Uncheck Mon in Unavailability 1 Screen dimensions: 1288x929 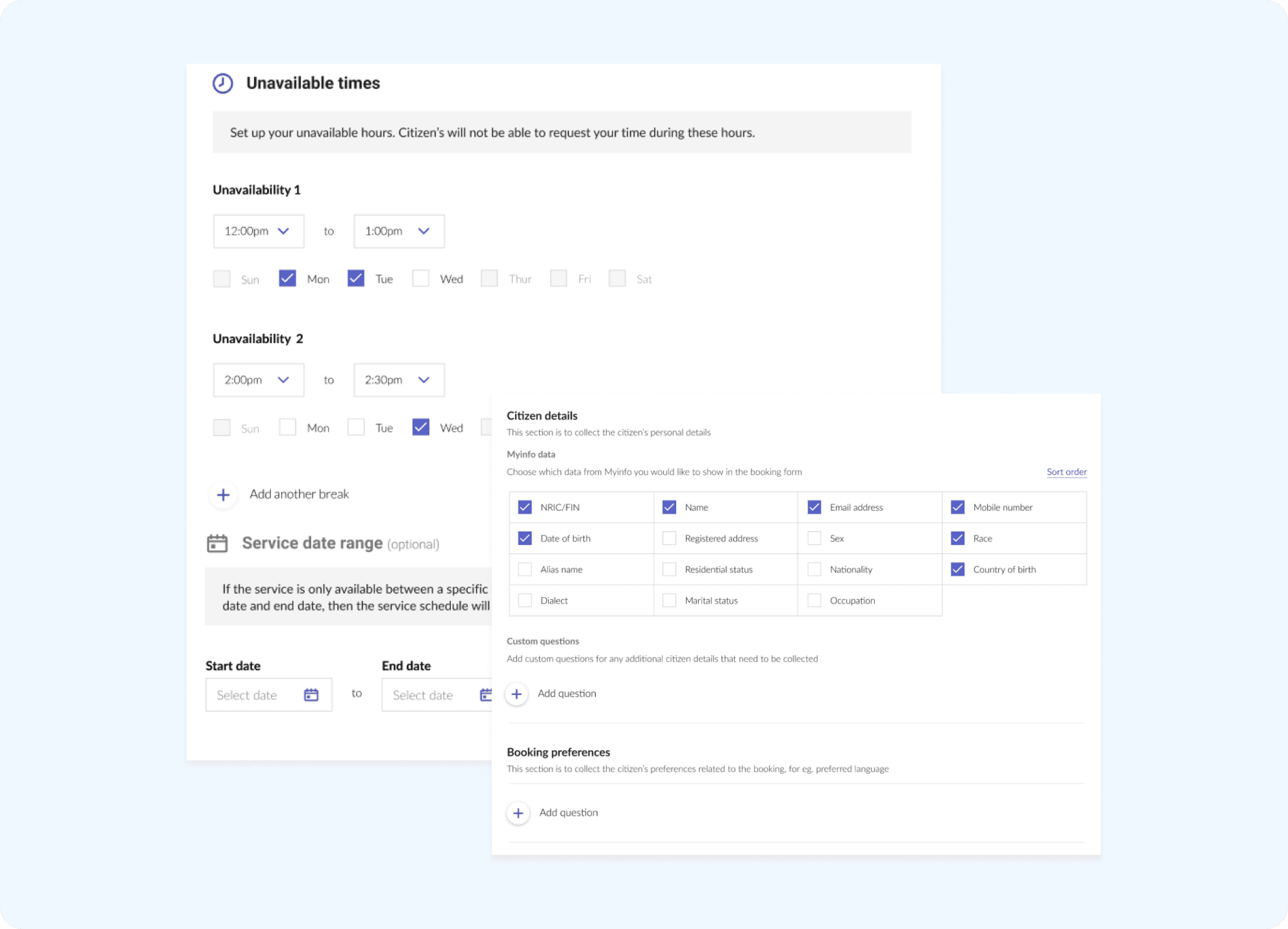(287, 278)
